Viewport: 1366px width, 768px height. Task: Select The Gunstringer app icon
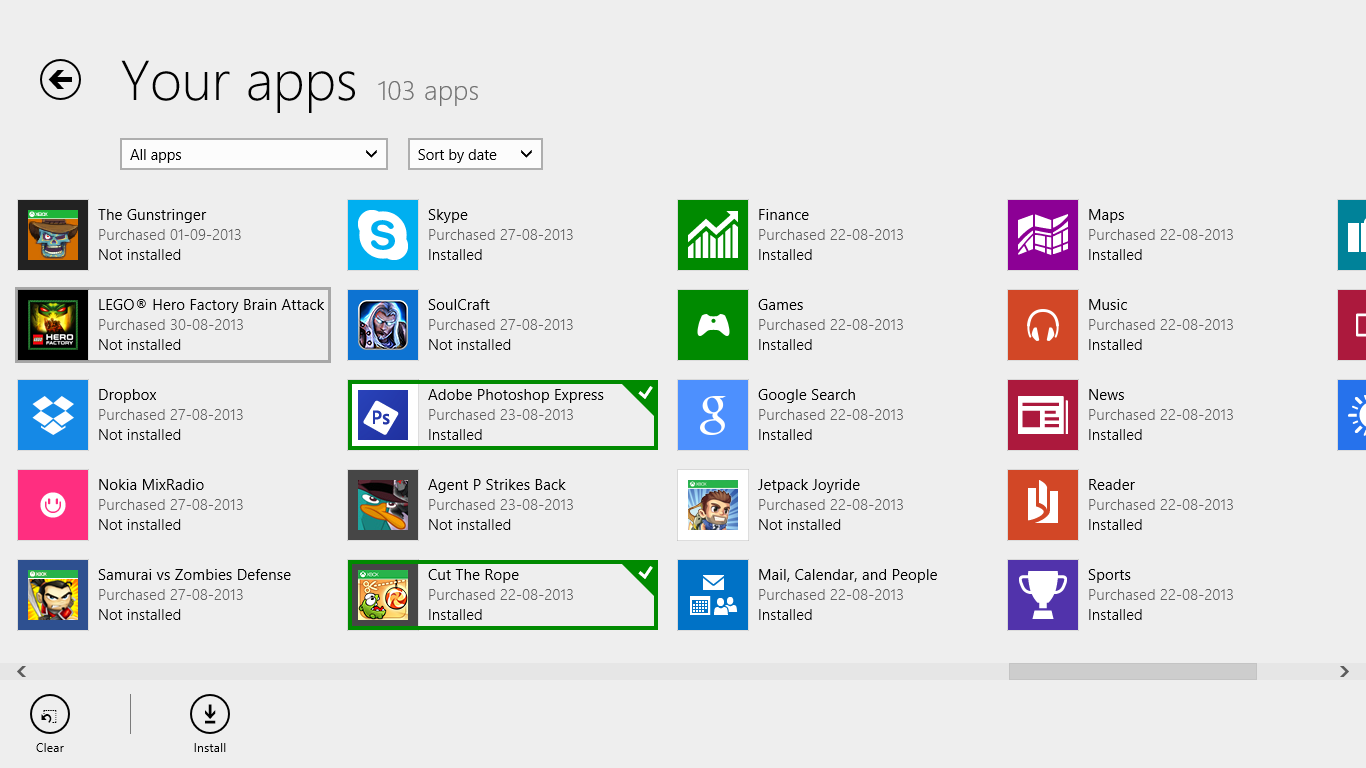coord(53,235)
